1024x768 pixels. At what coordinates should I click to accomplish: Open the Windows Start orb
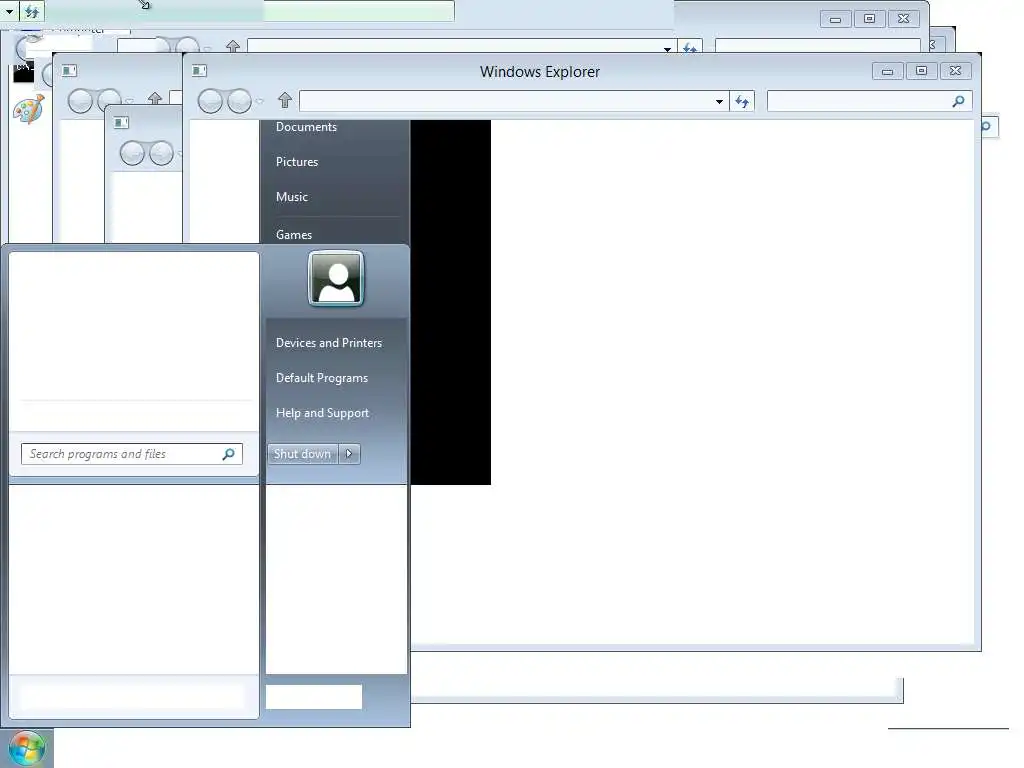pos(26,748)
